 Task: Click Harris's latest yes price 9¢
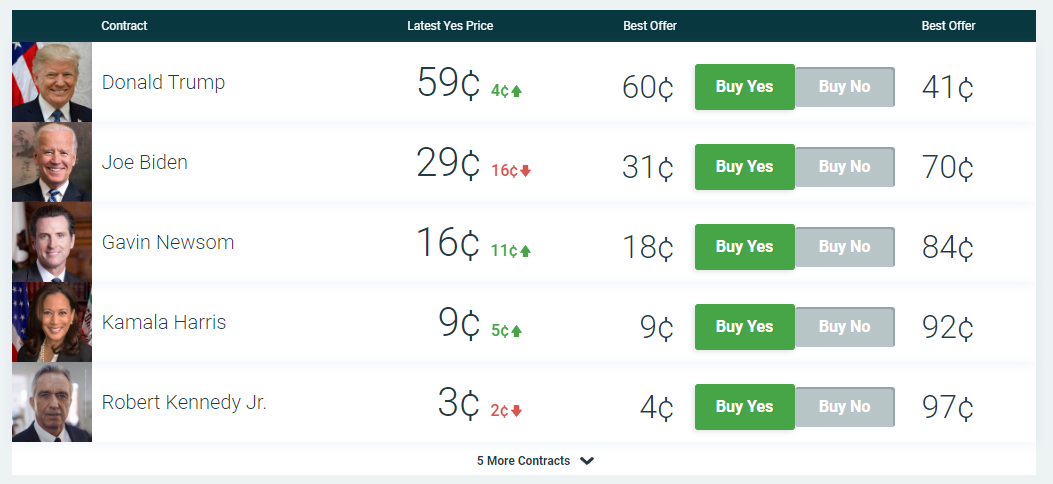459,323
